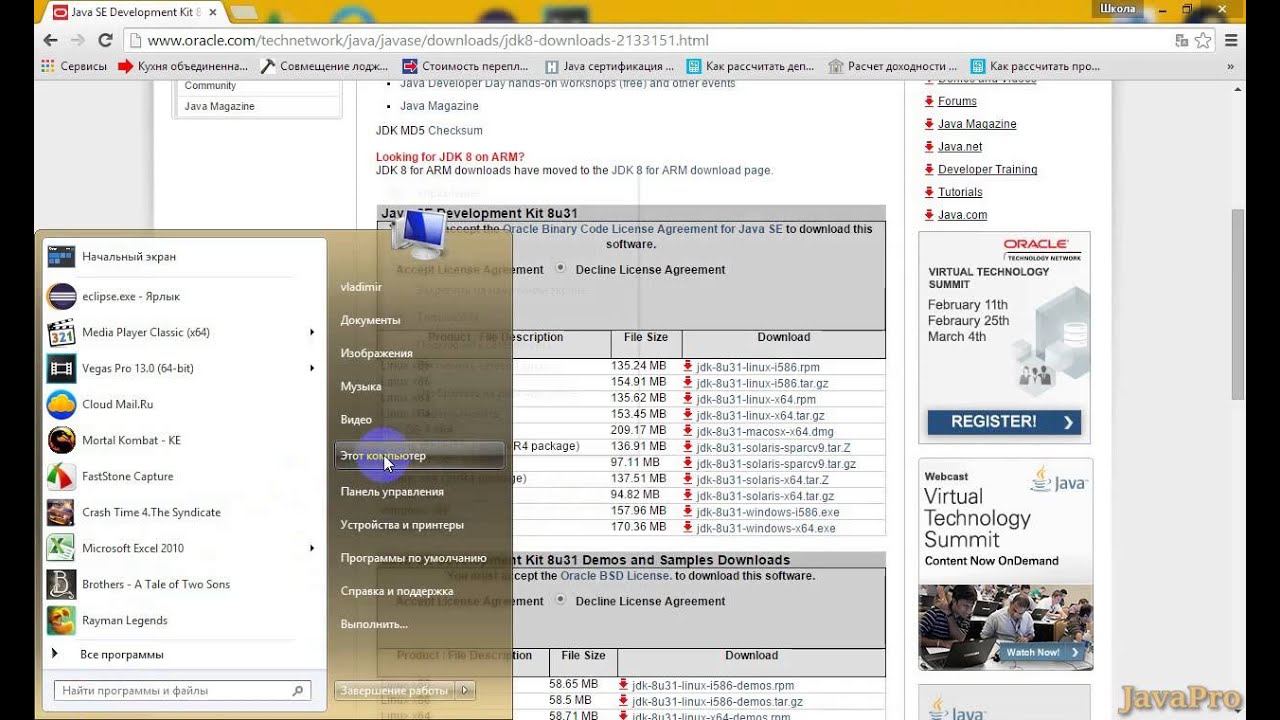
Task: Download arrow icon for jdk-8u31-macosx-x64.dmg
Action: point(688,431)
